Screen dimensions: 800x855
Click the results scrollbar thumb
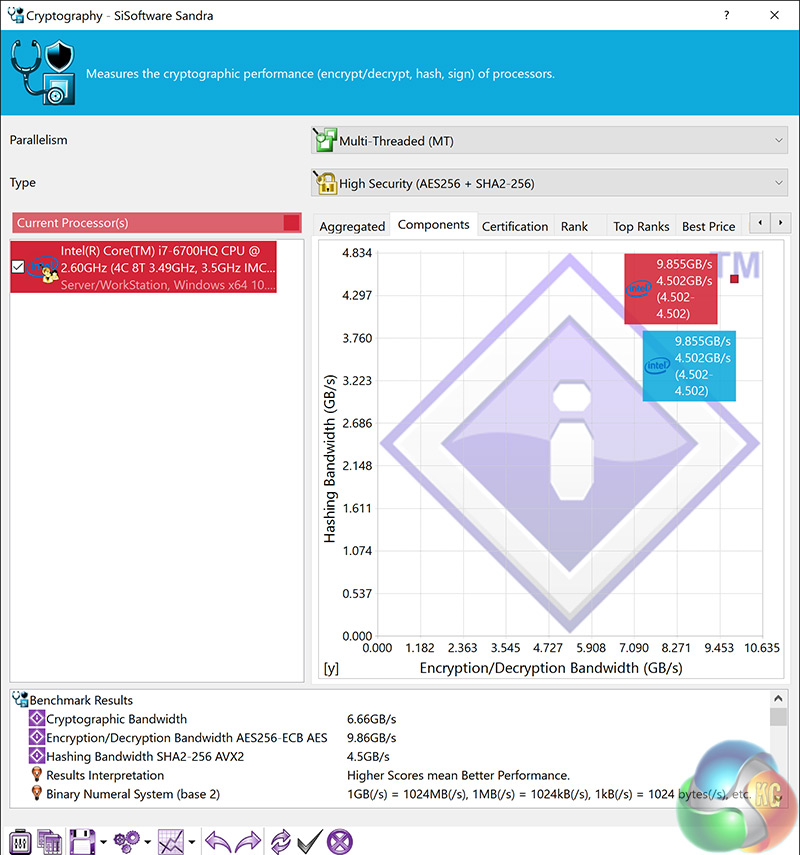[x=778, y=716]
